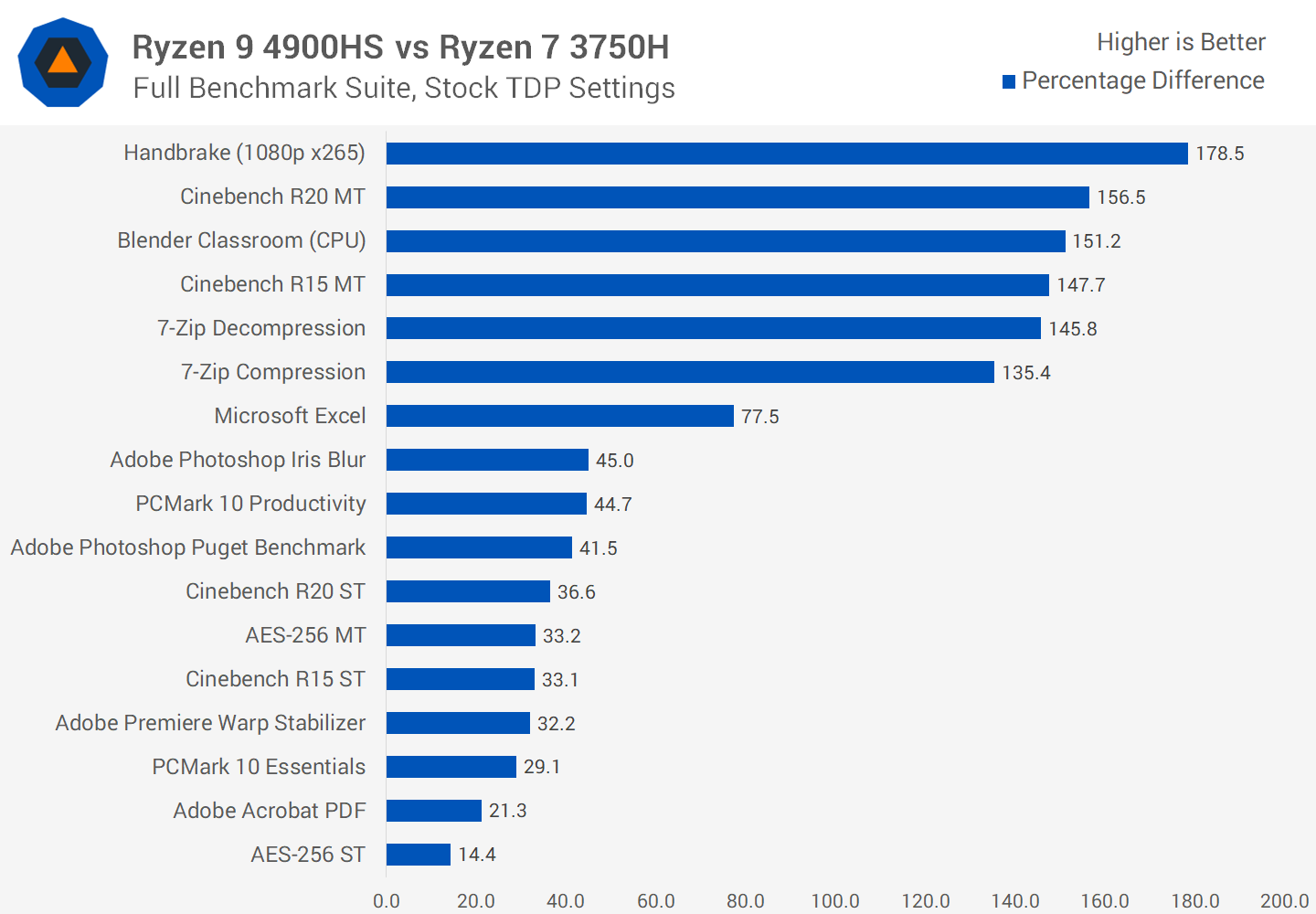Click the Adobe Photoshop Puget Benchmark label

[188, 547]
